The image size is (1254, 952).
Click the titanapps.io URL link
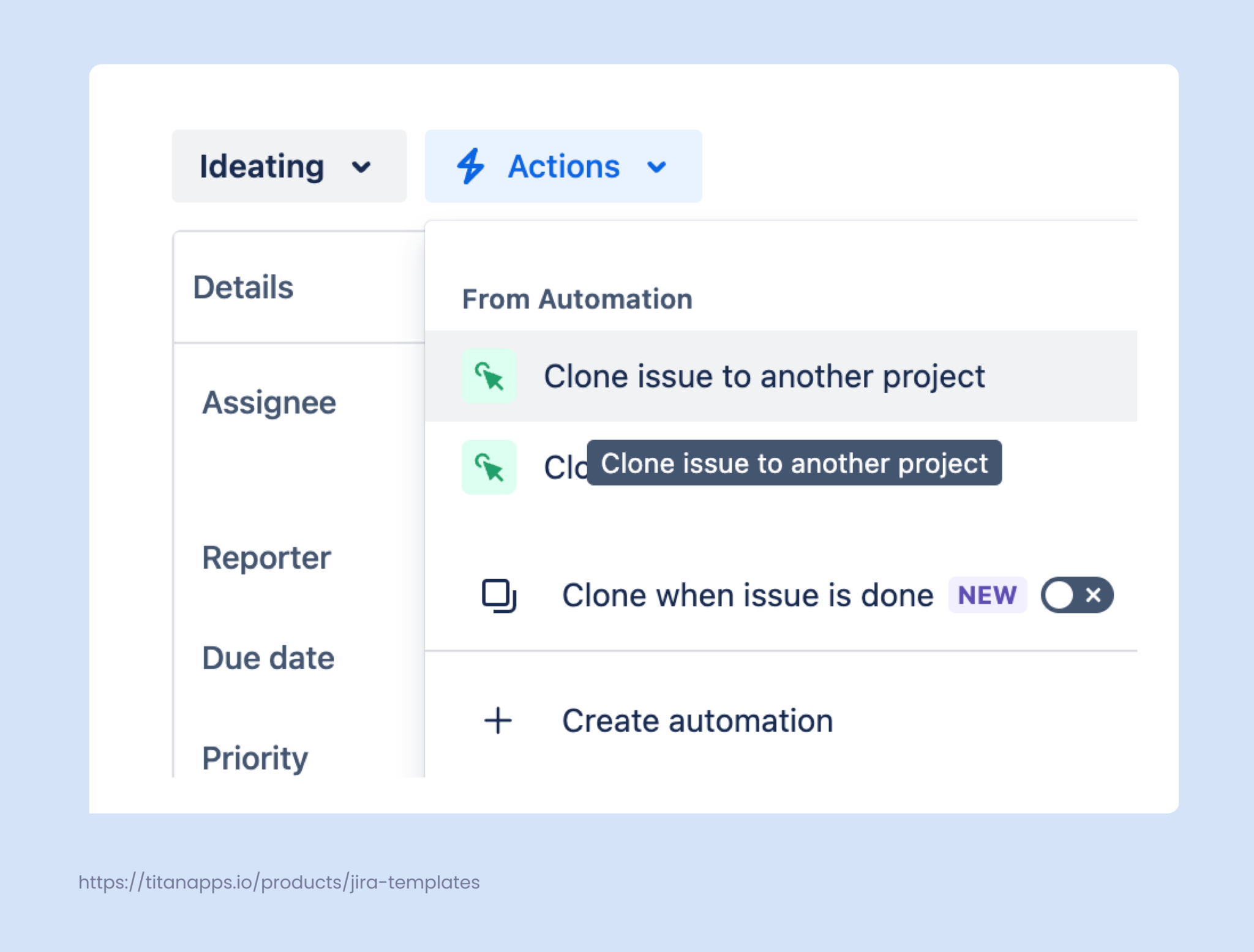click(x=279, y=882)
